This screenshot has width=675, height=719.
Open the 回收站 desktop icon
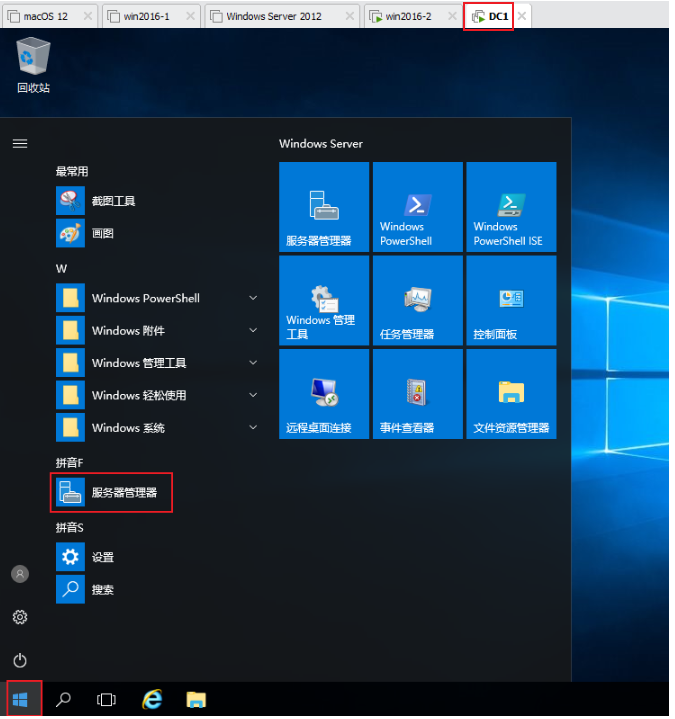click(33, 66)
